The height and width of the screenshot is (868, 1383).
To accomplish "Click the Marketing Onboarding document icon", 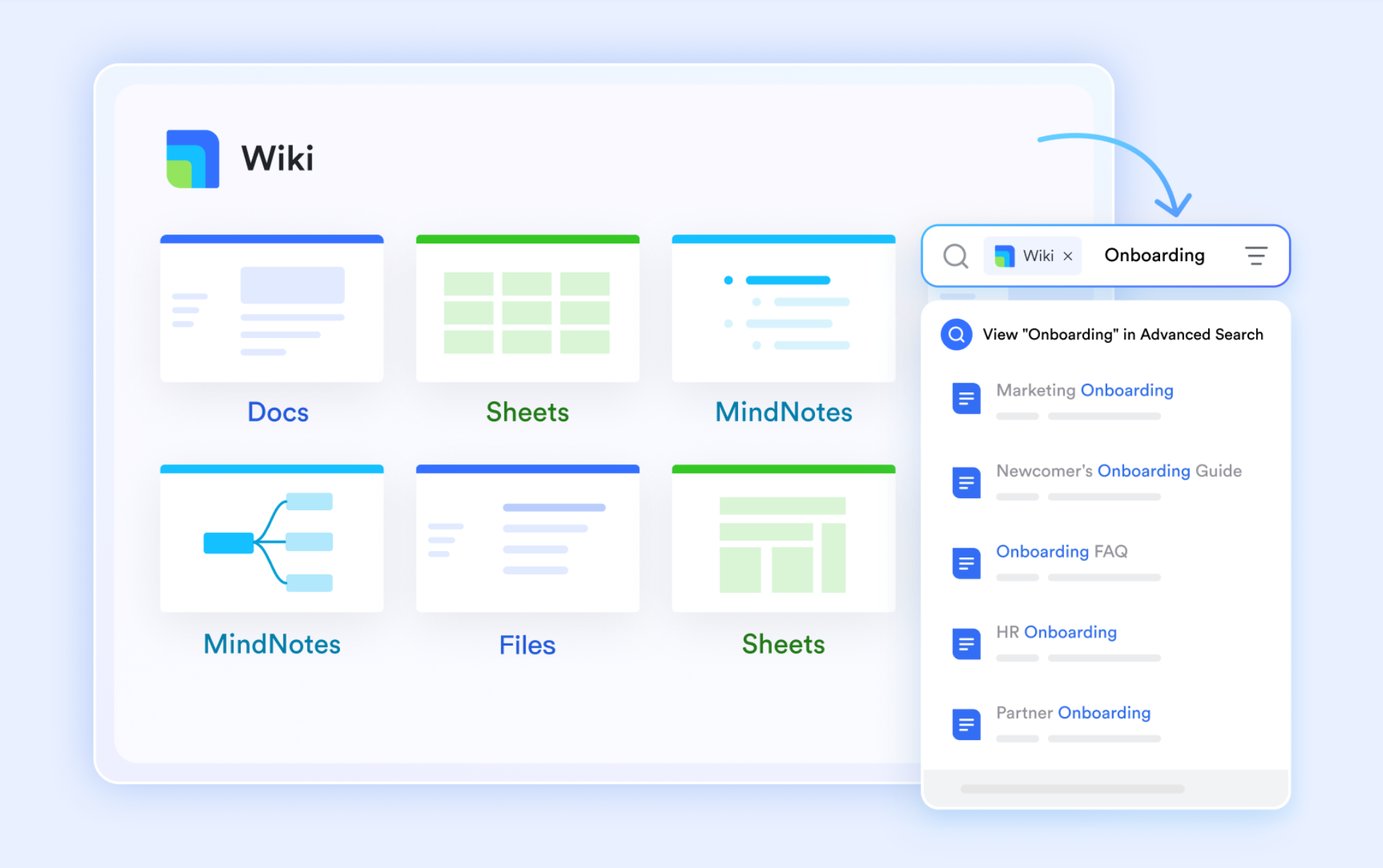I will [966, 399].
